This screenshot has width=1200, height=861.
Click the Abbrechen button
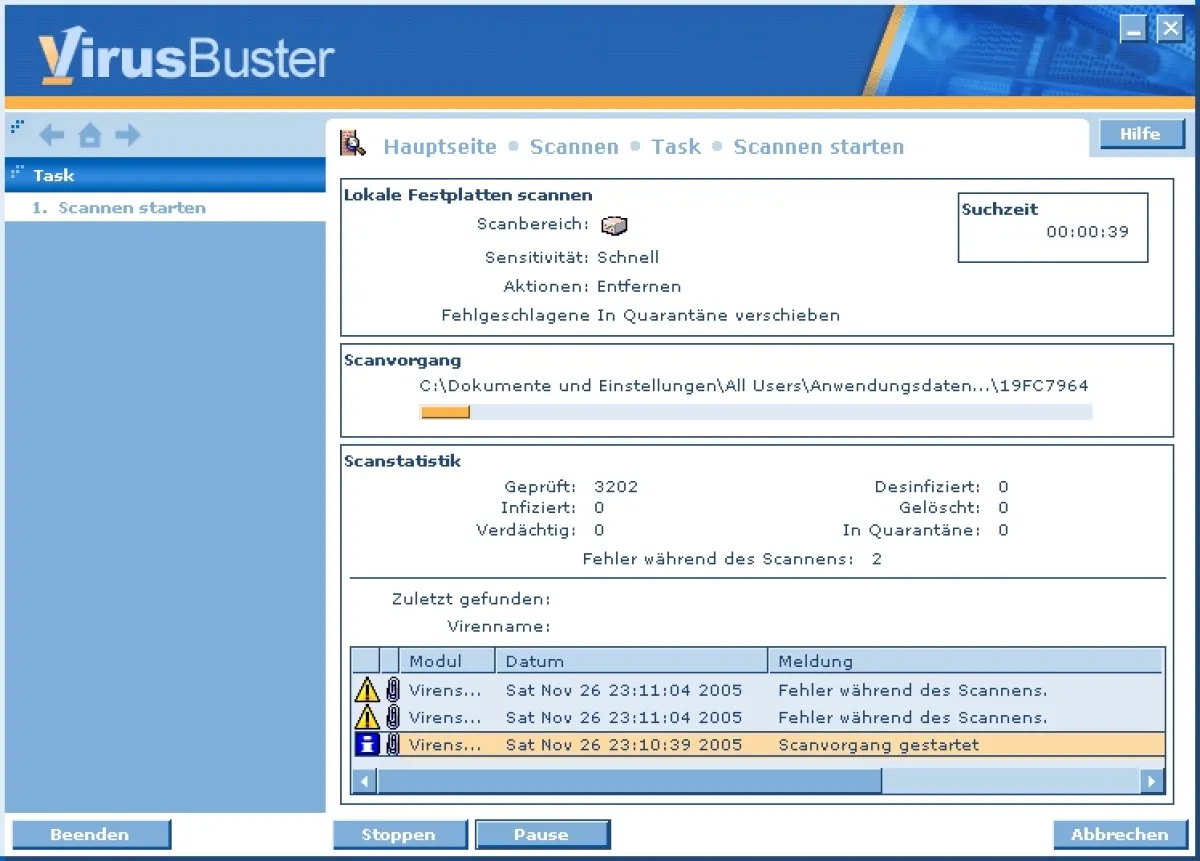click(1119, 834)
